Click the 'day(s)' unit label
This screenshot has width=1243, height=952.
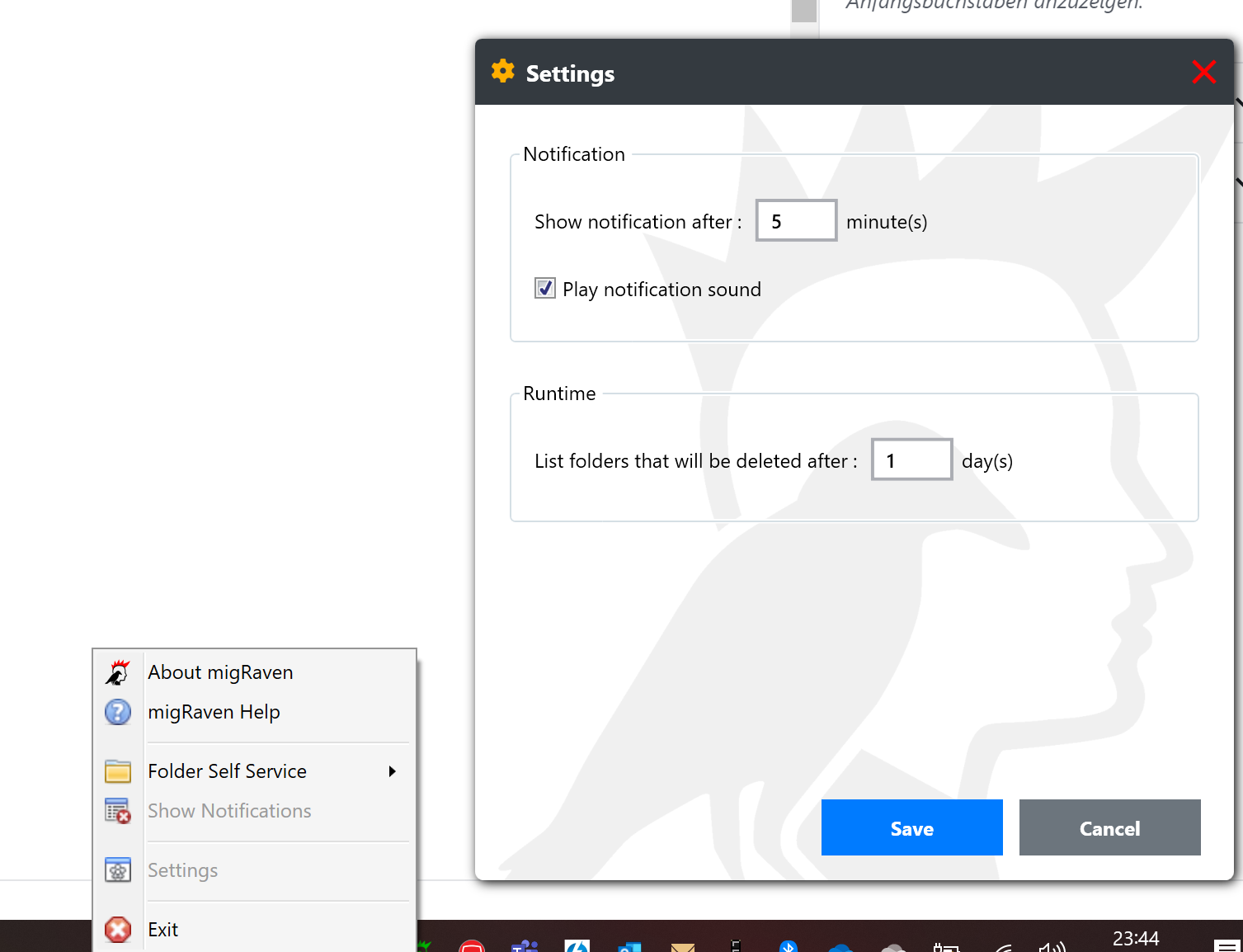(x=987, y=461)
